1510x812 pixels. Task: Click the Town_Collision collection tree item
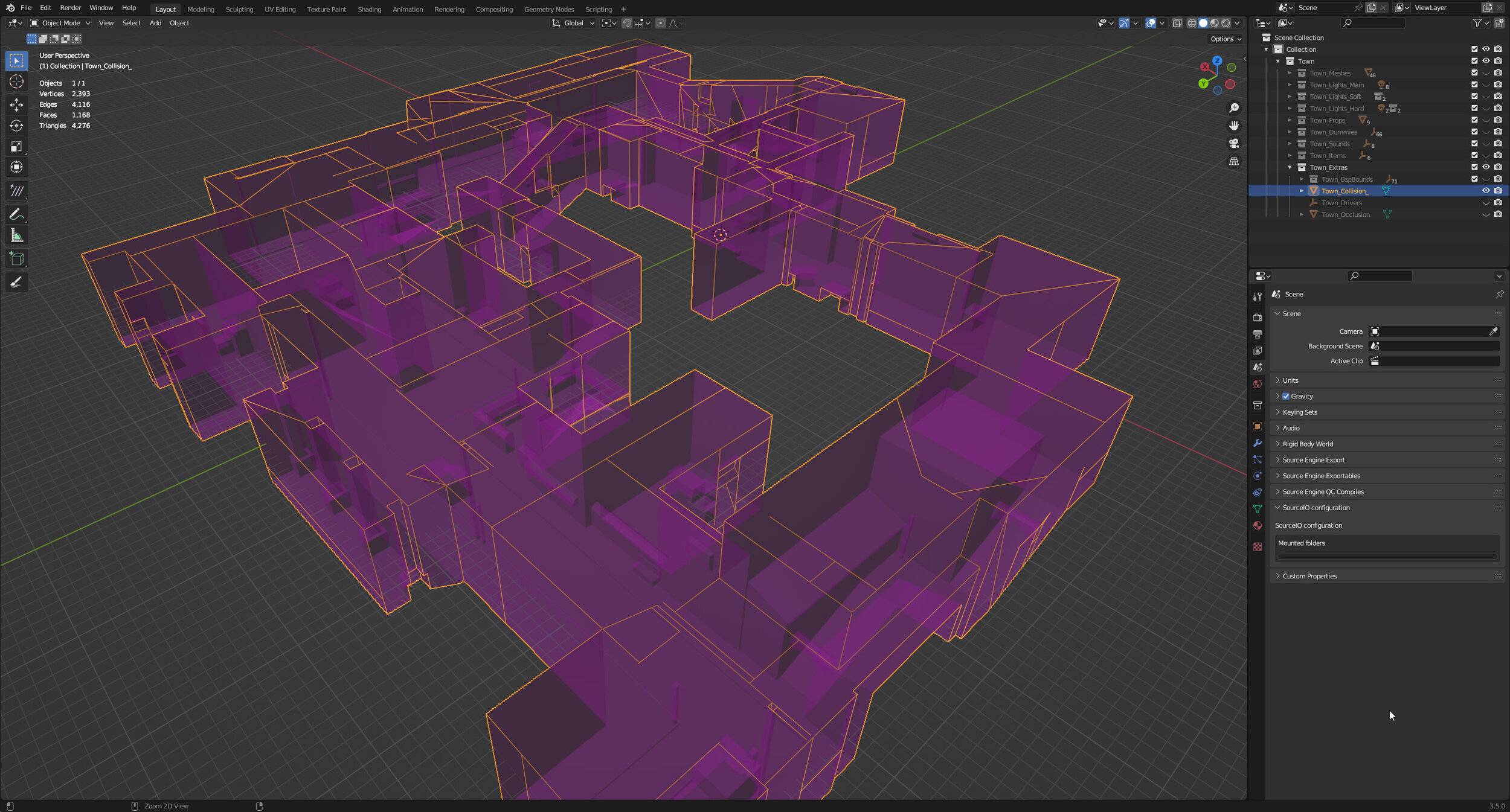[x=1345, y=190]
